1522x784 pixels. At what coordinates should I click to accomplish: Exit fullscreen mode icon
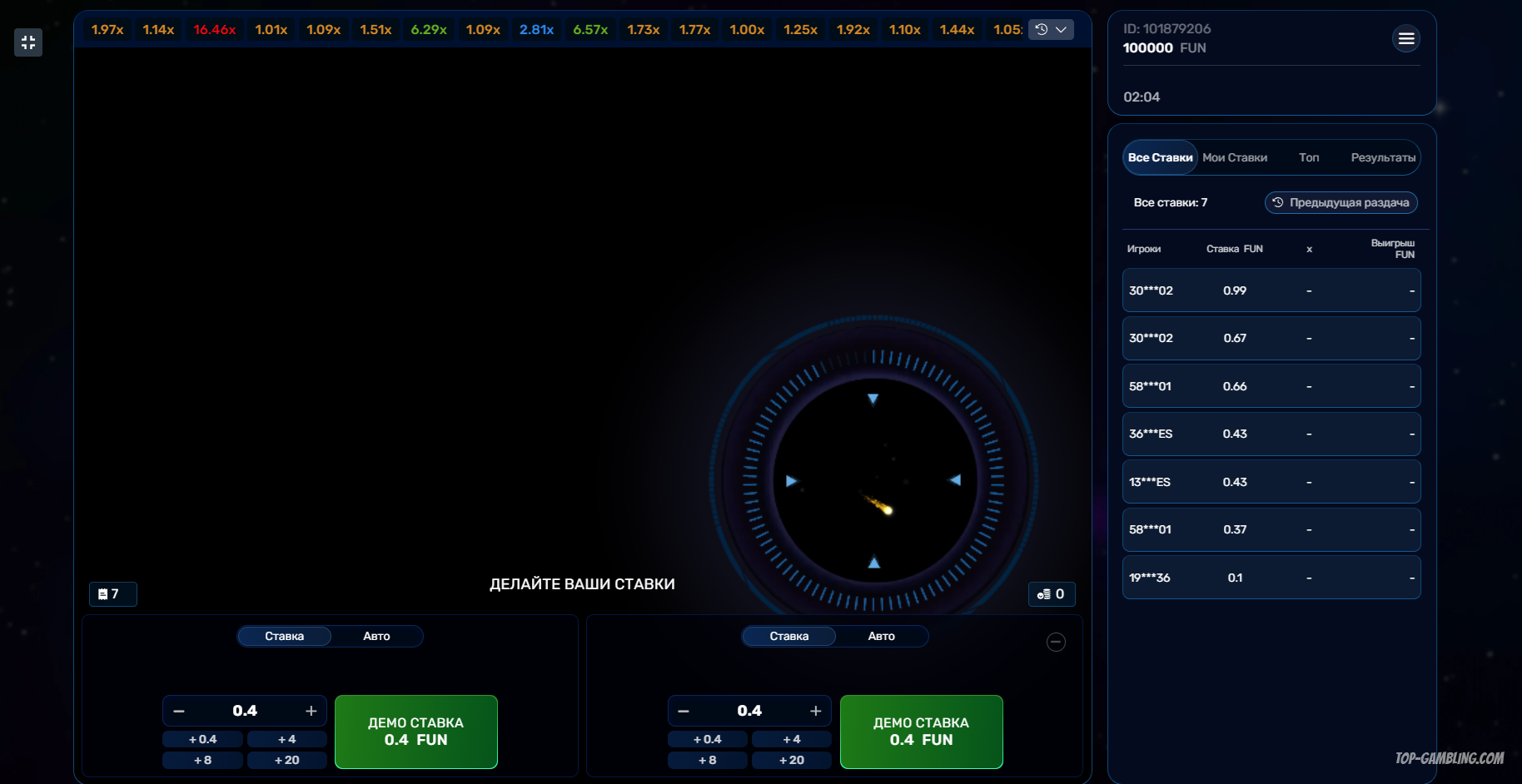tap(28, 42)
